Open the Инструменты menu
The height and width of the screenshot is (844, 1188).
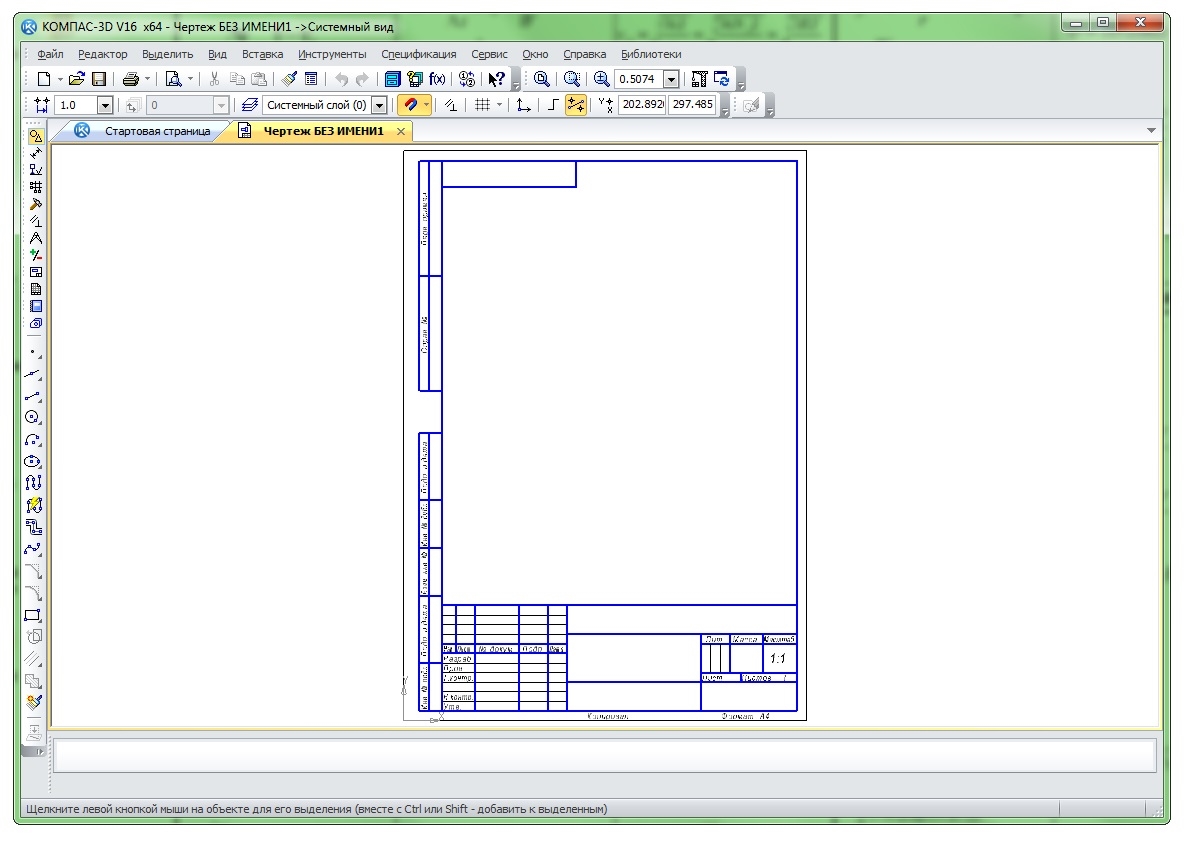(x=332, y=54)
